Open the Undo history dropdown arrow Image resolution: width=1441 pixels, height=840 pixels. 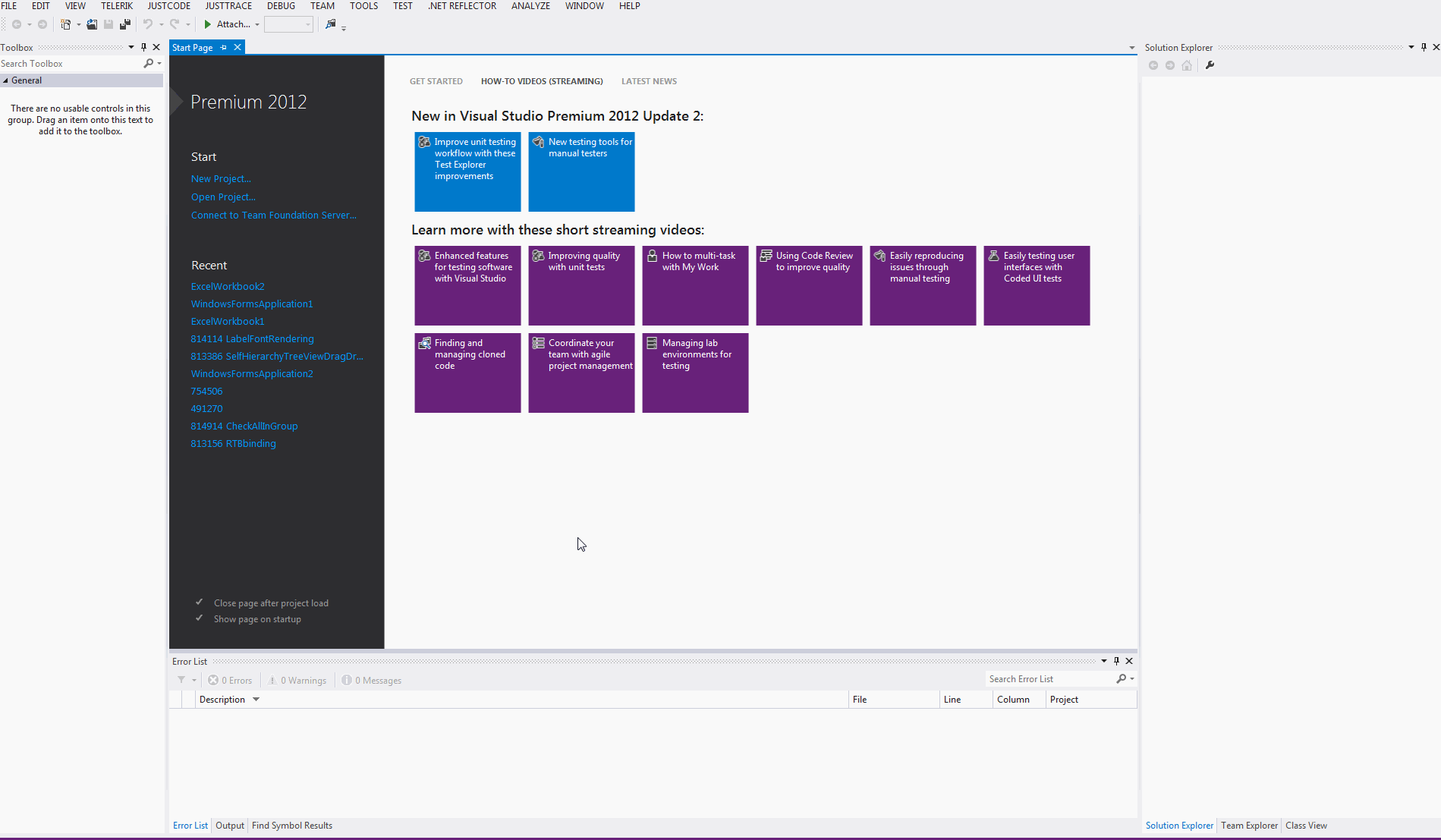tap(161, 24)
